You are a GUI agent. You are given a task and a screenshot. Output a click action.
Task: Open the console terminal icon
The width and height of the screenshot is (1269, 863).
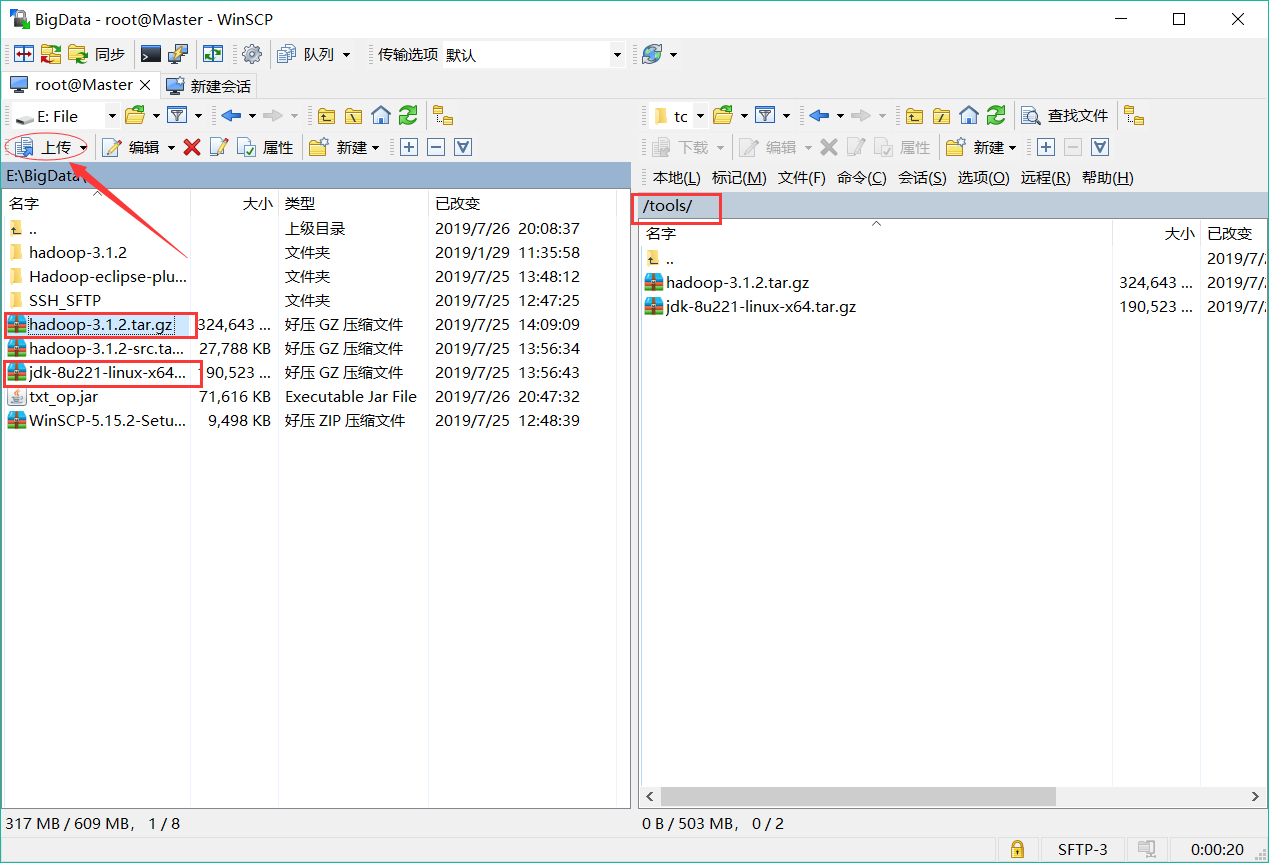coord(151,54)
